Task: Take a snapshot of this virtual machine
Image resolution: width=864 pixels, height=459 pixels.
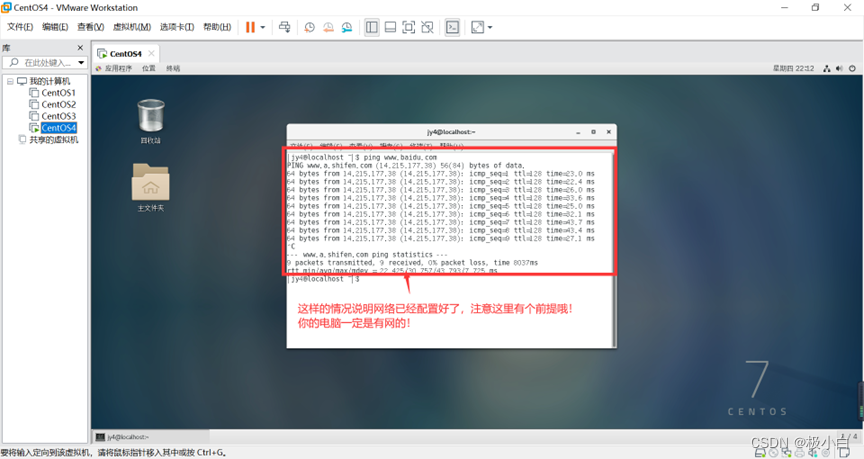Action: click(310, 27)
